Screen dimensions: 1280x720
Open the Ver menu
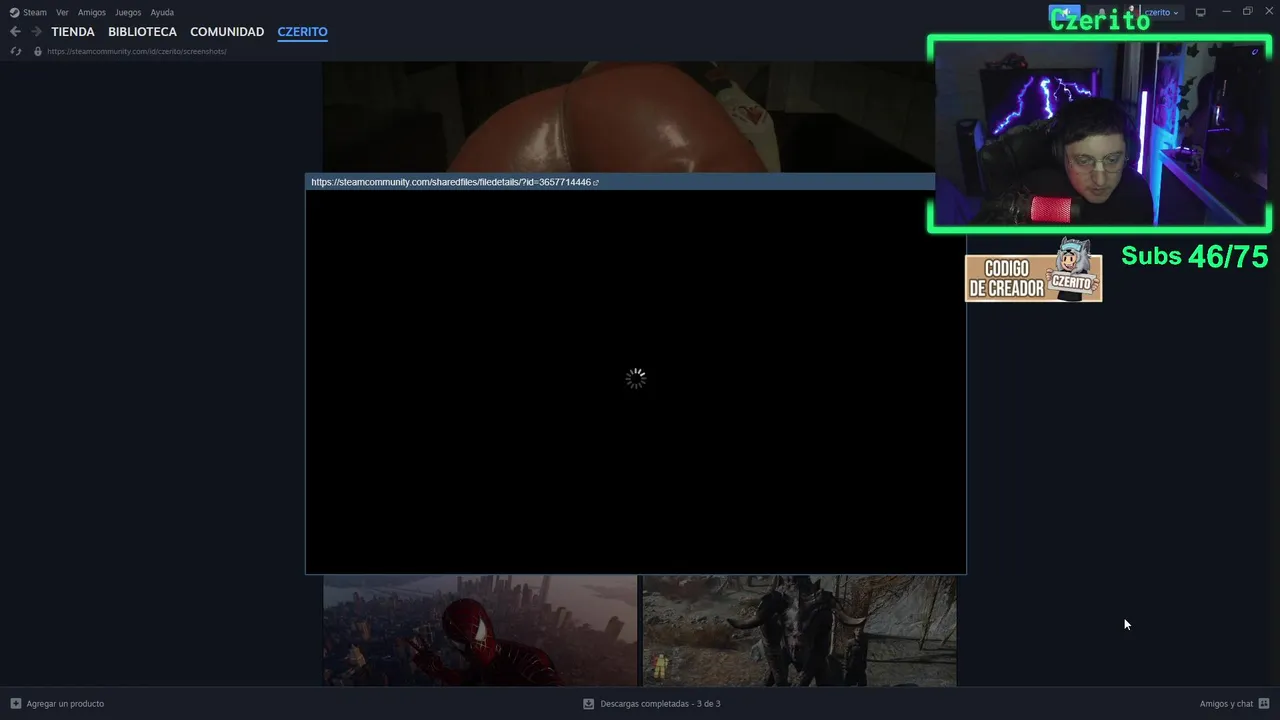(x=62, y=12)
